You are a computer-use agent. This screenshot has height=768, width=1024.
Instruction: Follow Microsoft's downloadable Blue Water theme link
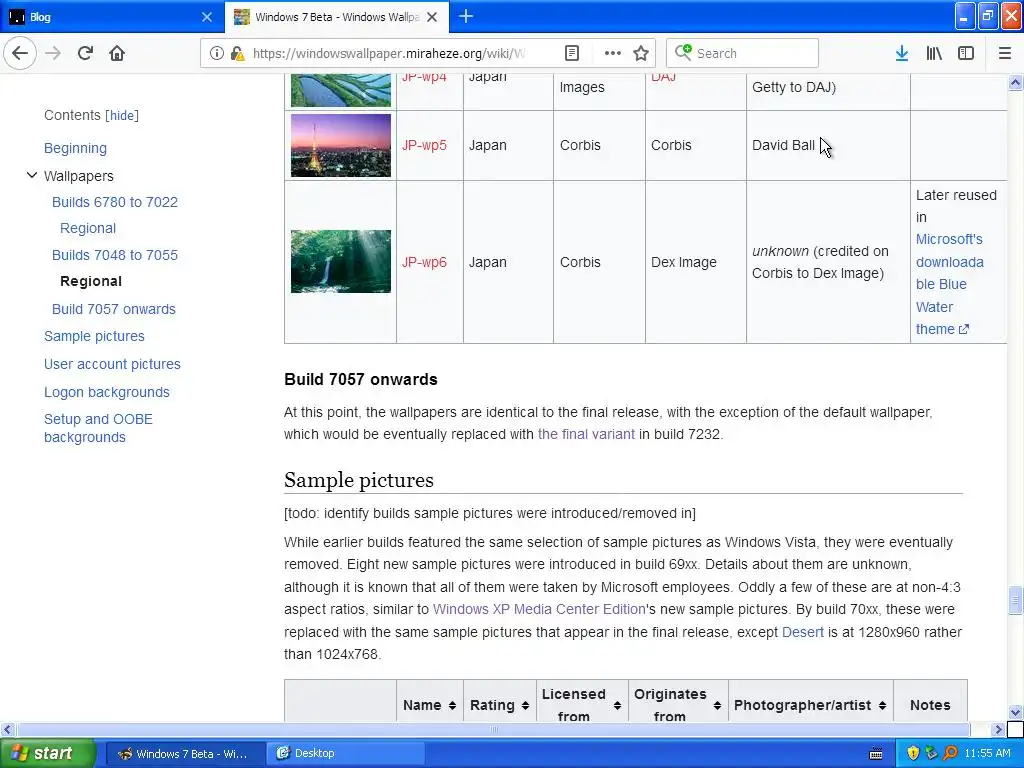950,284
